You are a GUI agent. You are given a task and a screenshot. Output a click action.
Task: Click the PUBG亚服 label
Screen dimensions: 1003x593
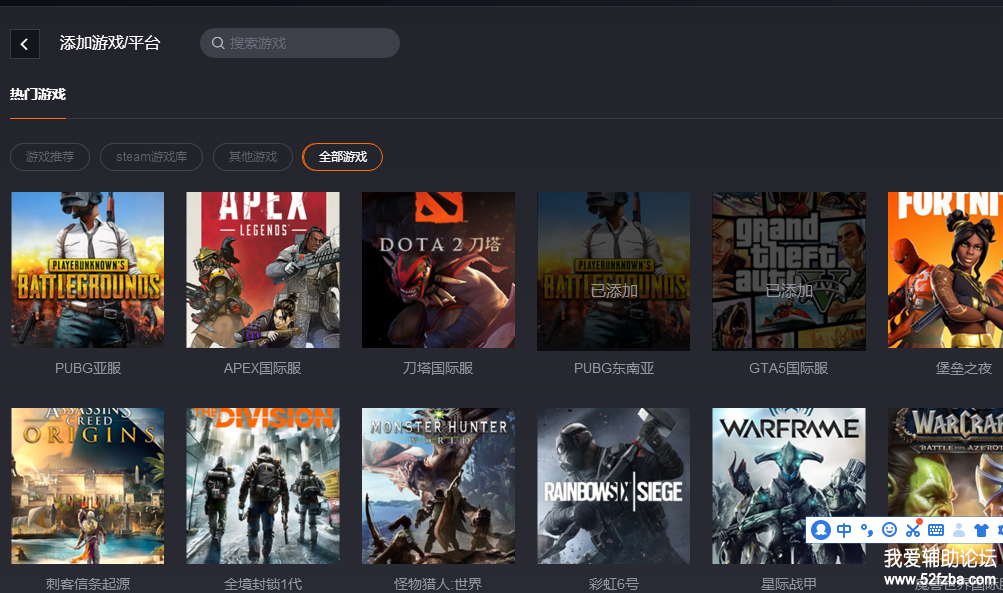pos(88,368)
